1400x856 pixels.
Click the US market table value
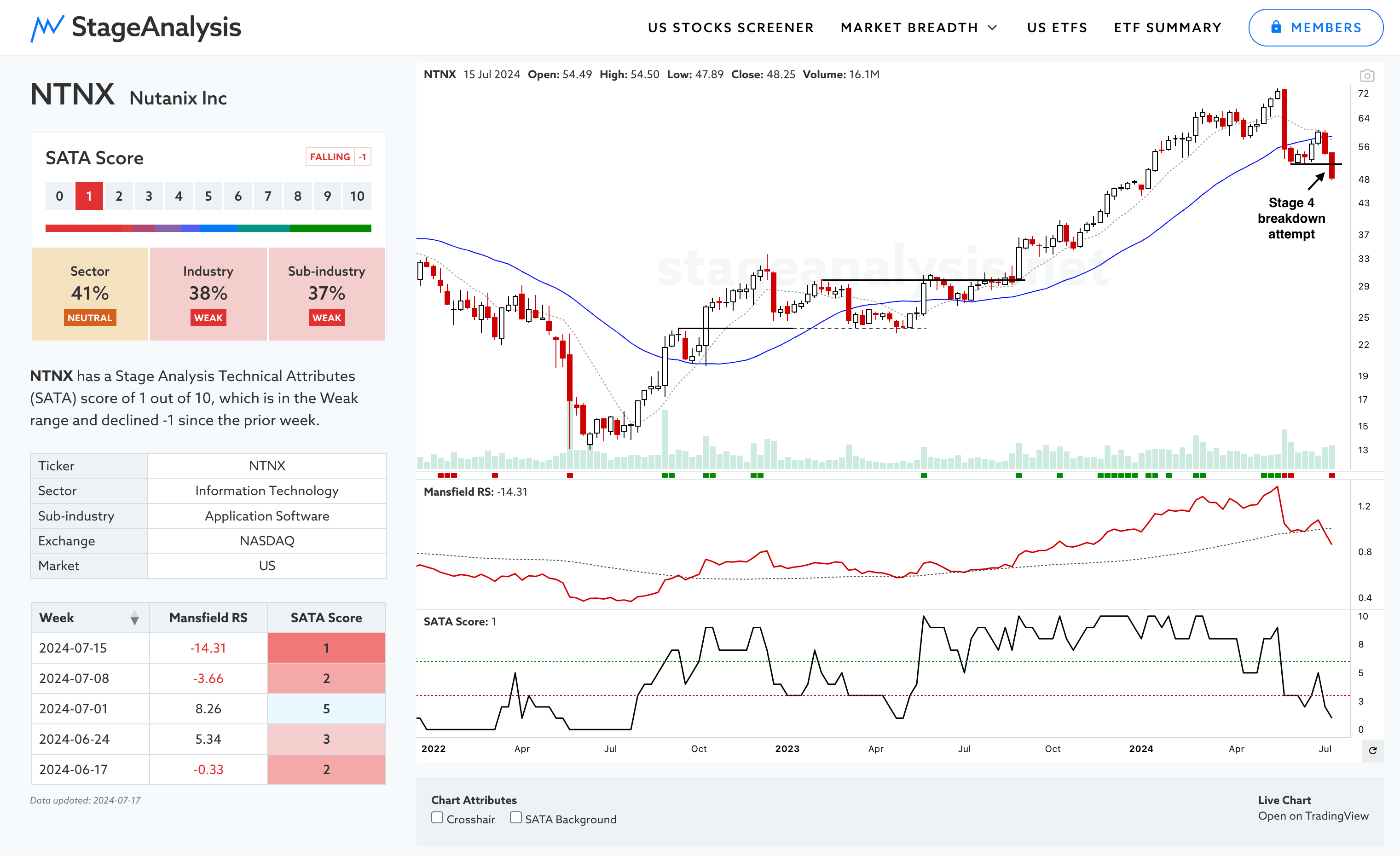(x=267, y=566)
